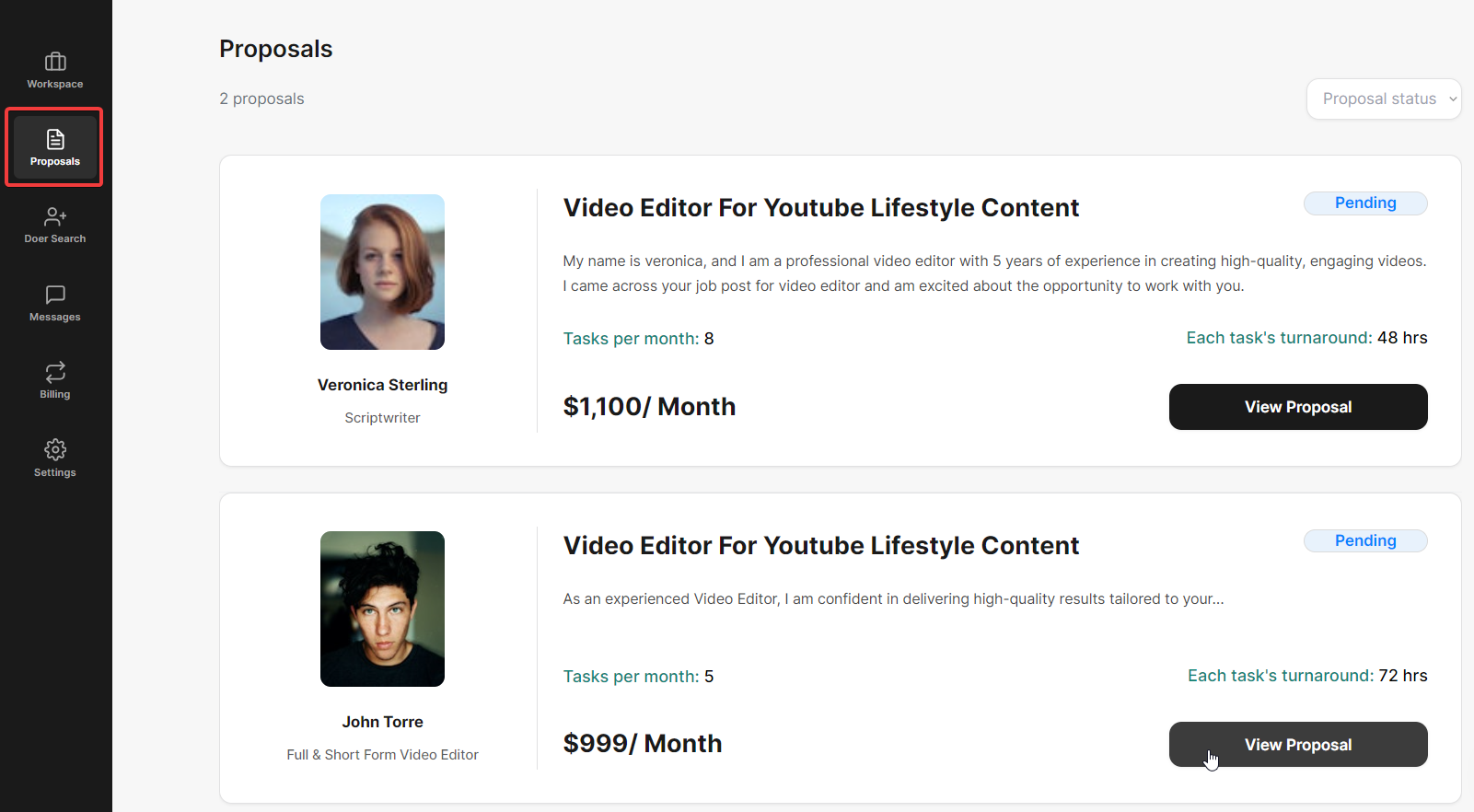Click 'Tasks per month: 8' text
Image resolution: width=1474 pixels, height=812 pixels.
tap(638, 339)
